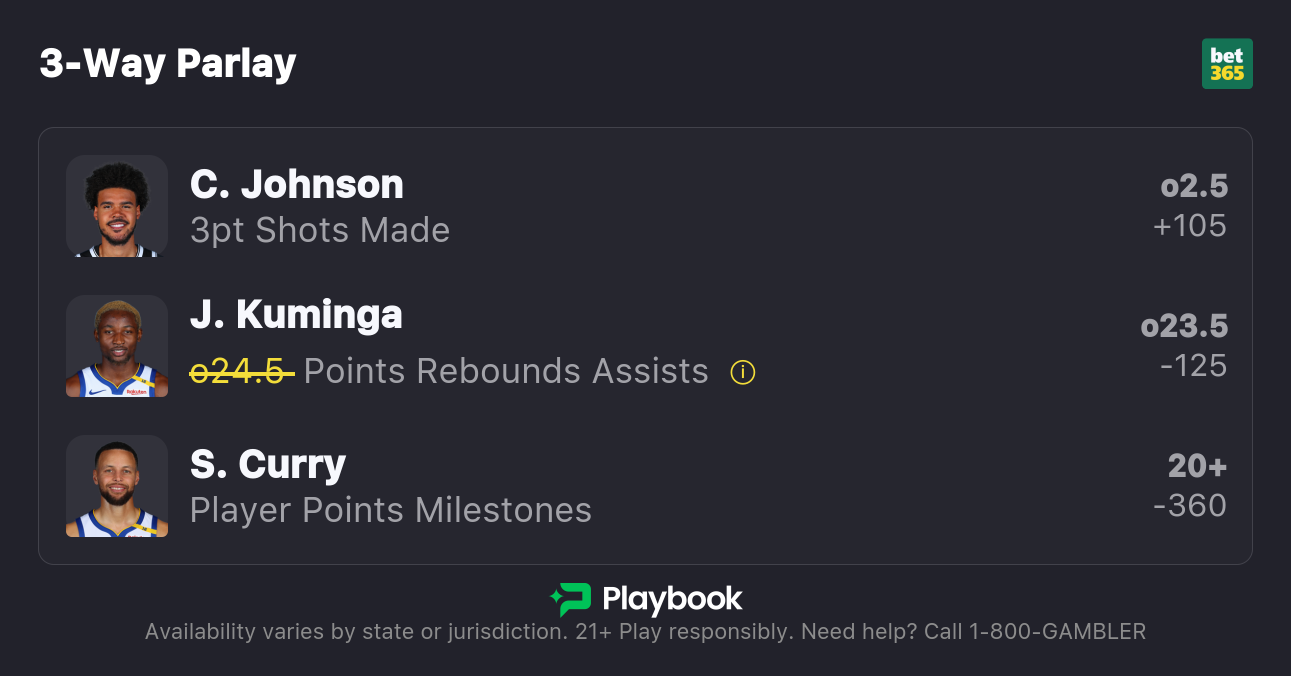Click the Playbook brand name text
The width and height of the screenshot is (1291, 676).
[x=672, y=600]
